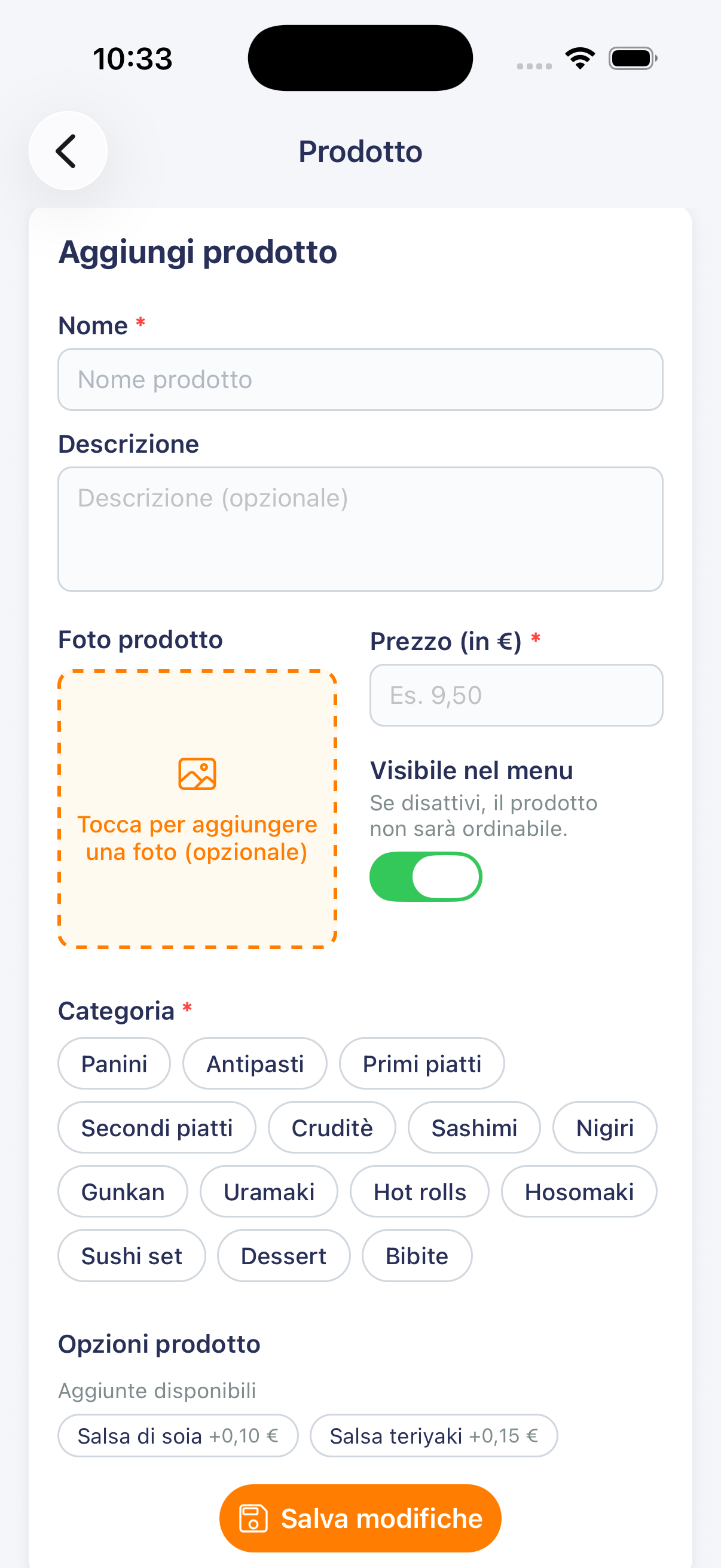
Task: Select the Panini category chip
Action: click(114, 1063)
